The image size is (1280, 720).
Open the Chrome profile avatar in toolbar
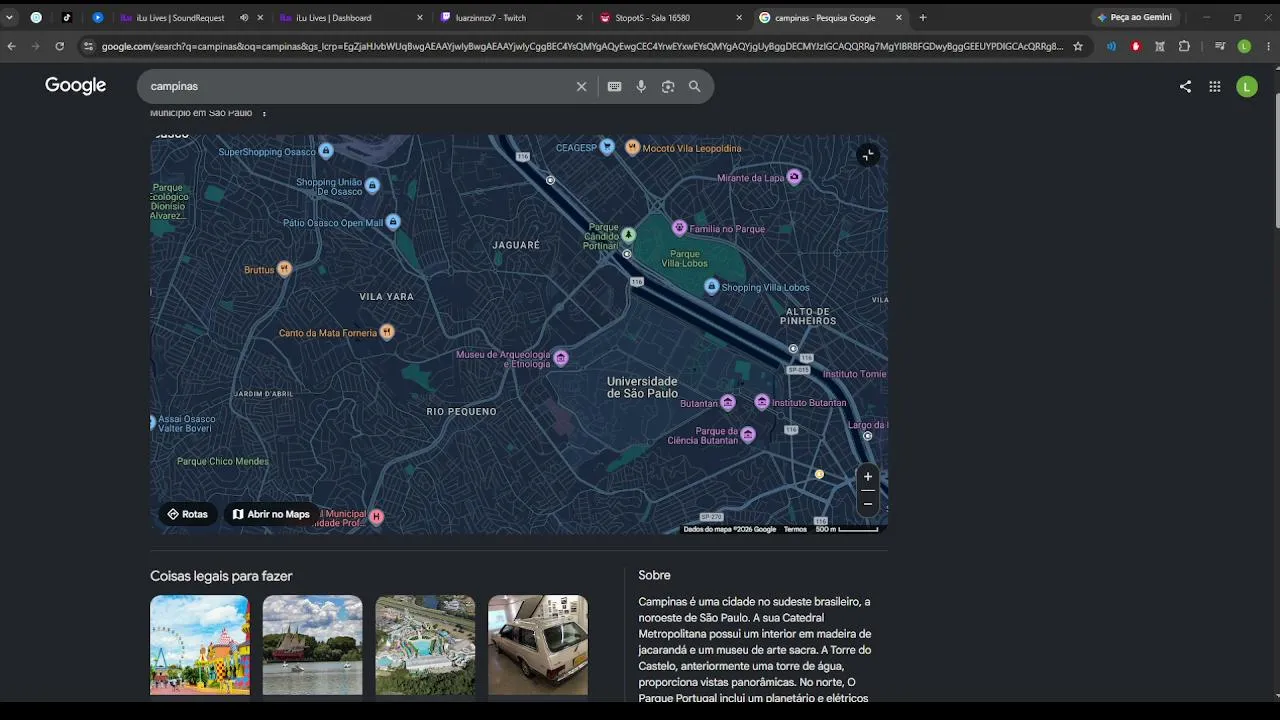click(1244, 46)
